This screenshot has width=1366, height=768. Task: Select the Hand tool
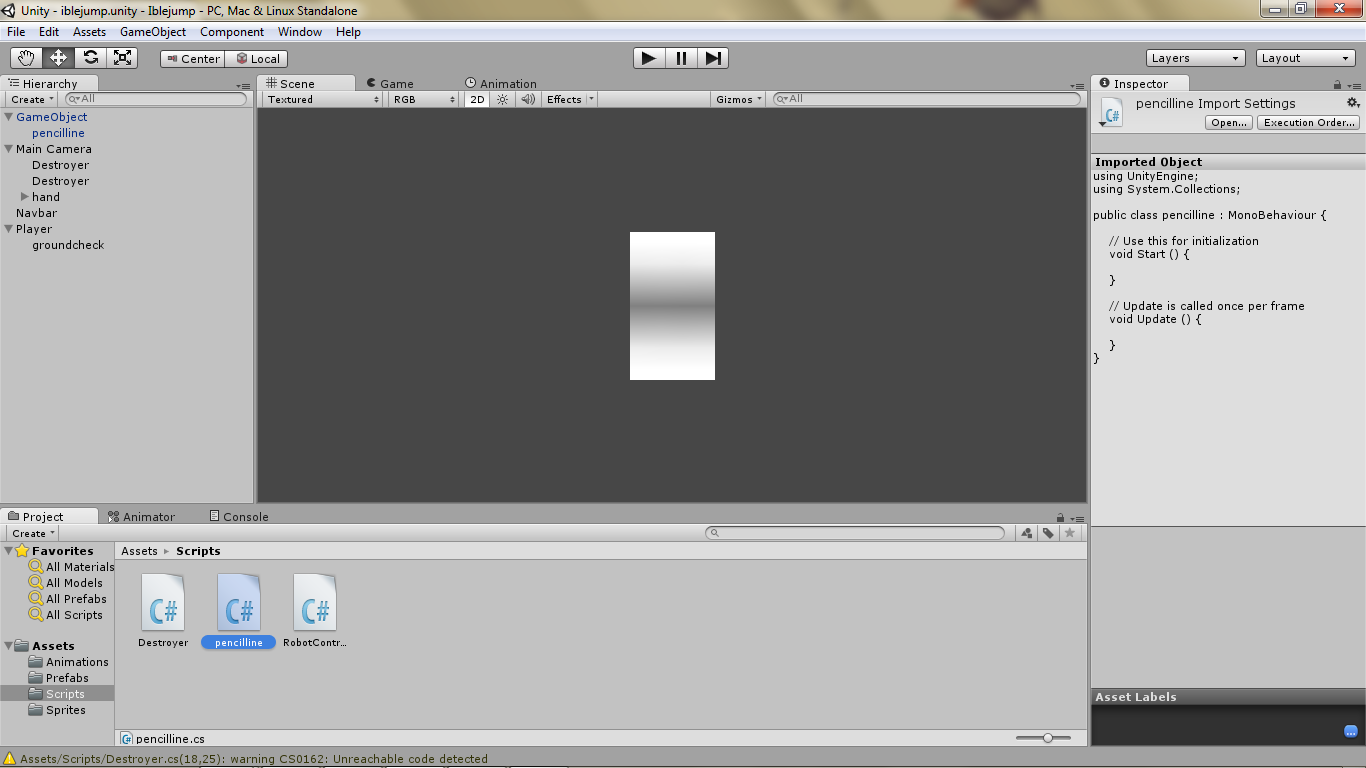[27, 58]
